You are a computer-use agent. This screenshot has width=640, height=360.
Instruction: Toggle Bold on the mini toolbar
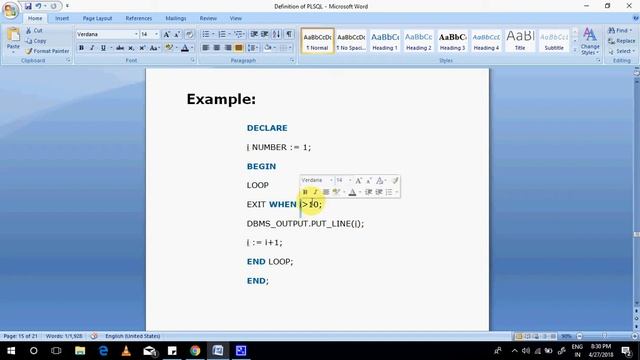[x=305, y=192]
